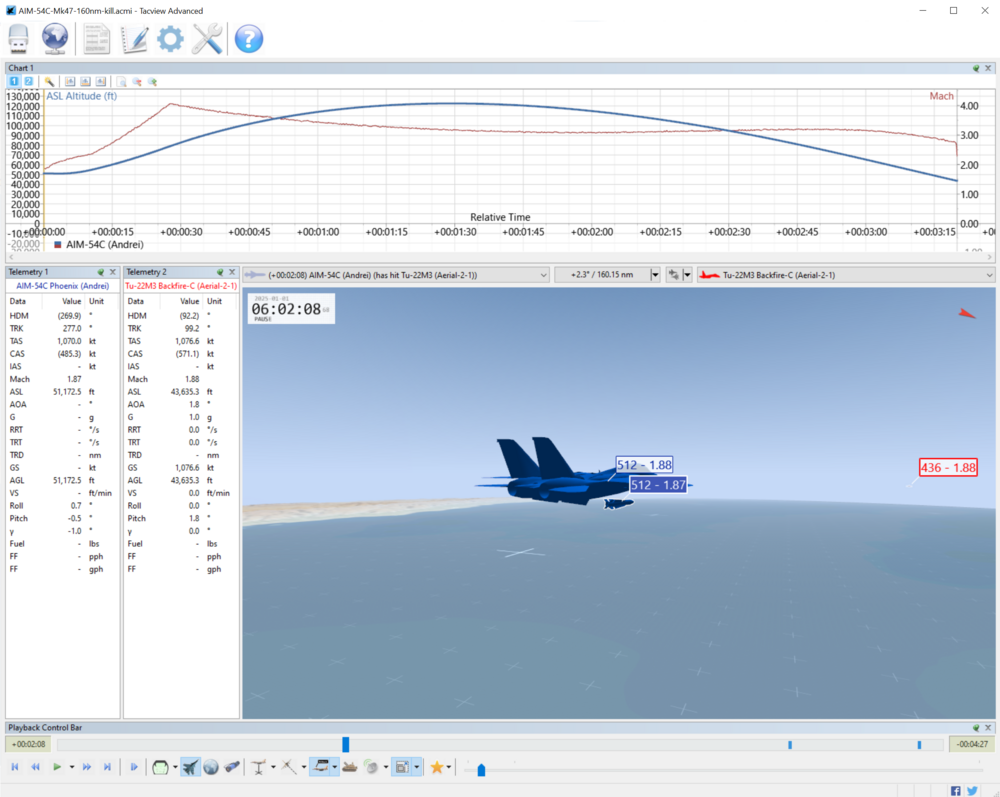Open settings with the blue gear icon
The height and width of the screenshot is (797, 1000).
click(170, 39)
